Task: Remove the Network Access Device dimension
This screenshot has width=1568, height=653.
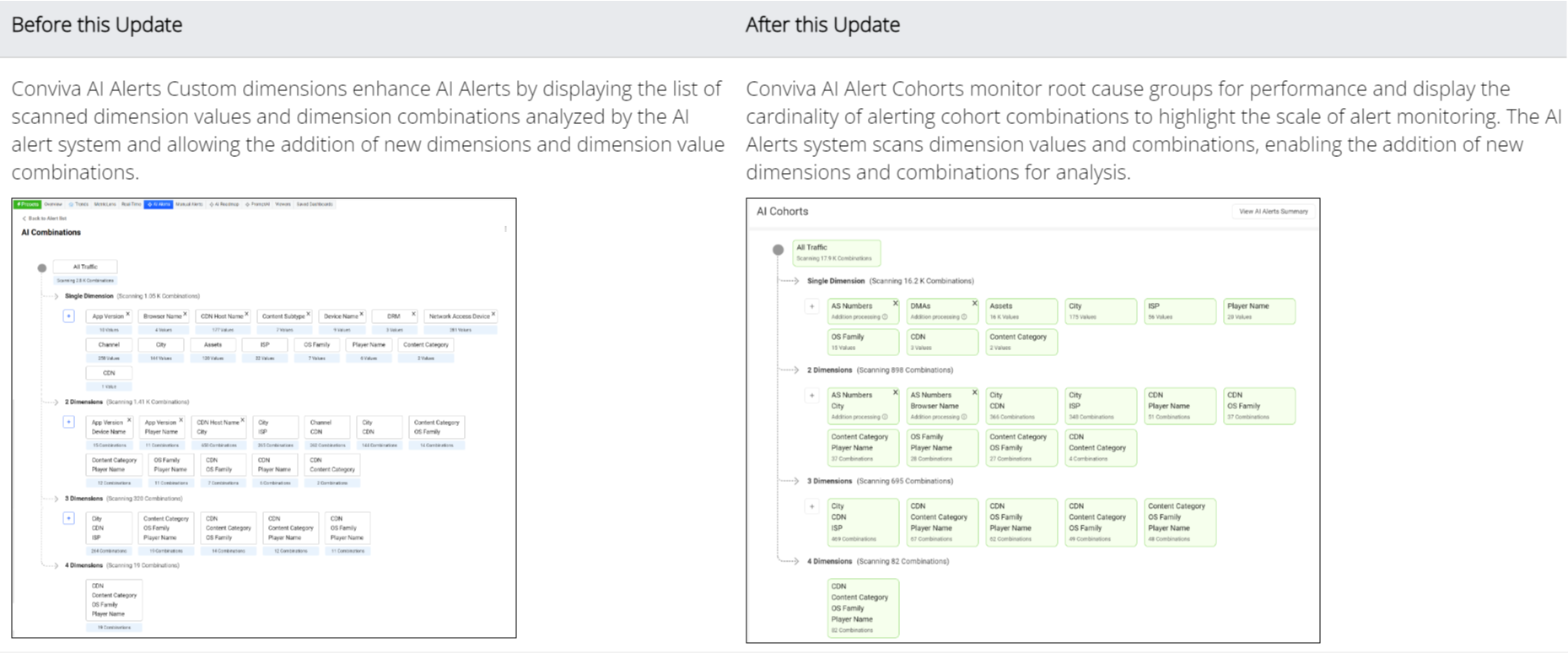Action: 493,314
